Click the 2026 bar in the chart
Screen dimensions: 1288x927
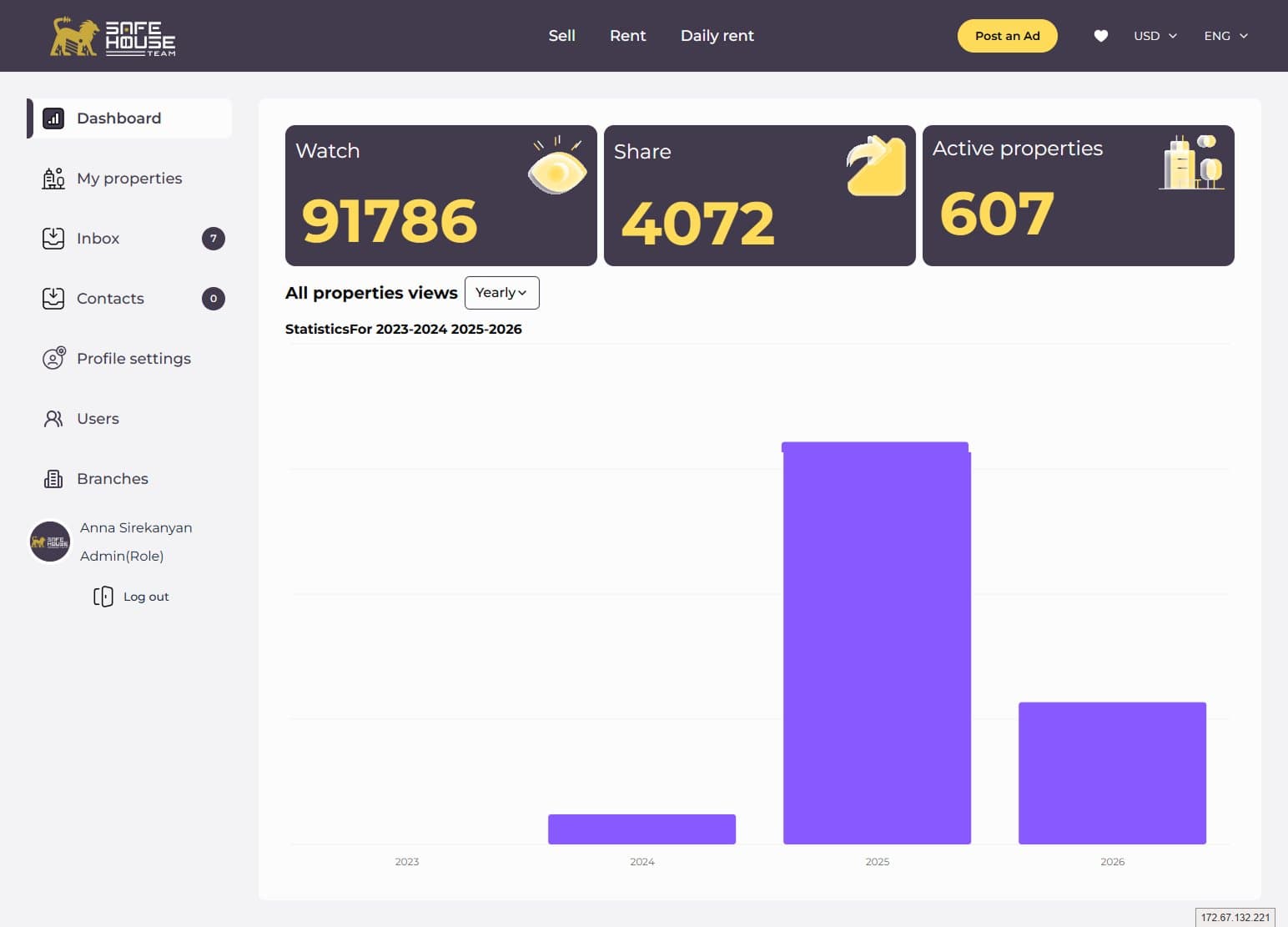(x=1113, y=773)
